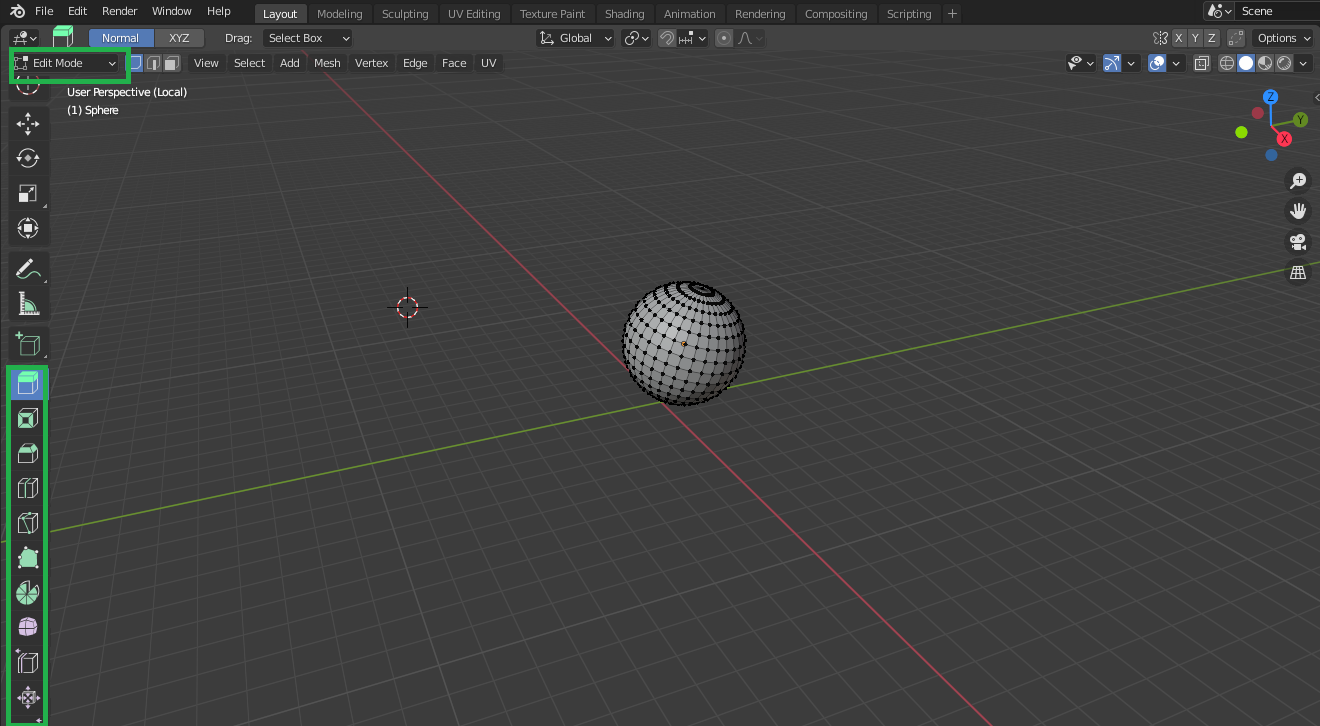The width and height of the screenshot is (1320, 726).
Task: Click the Z axis on the navigation gizmo
Action: [1270, 96]
